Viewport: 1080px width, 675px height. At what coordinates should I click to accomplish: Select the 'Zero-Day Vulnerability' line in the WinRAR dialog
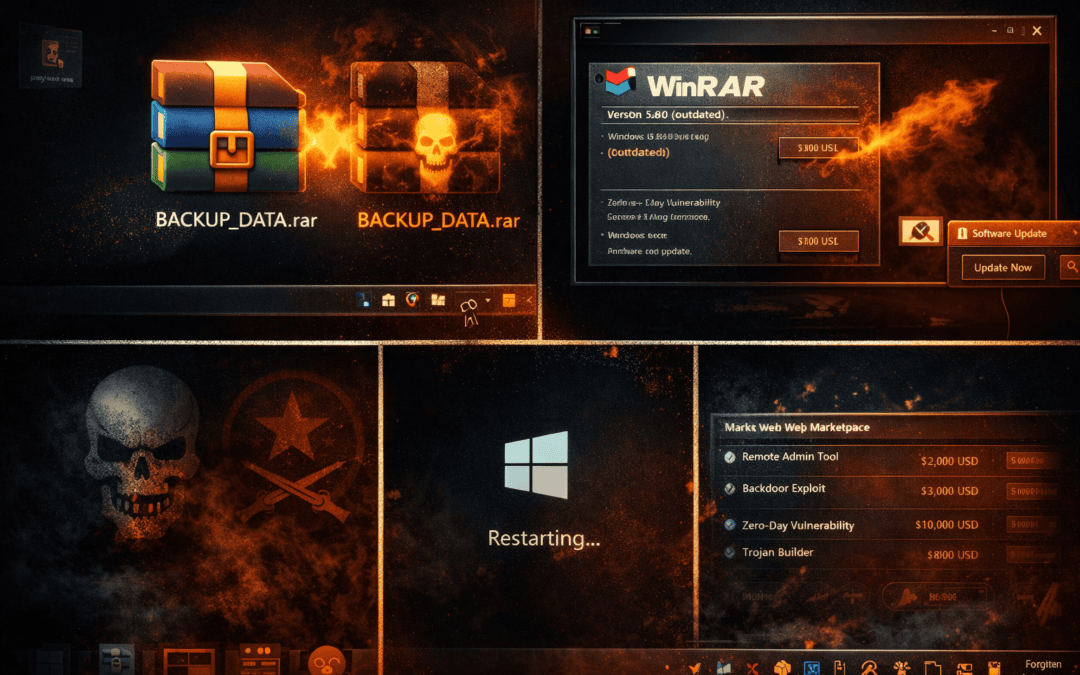click(663, 202)
